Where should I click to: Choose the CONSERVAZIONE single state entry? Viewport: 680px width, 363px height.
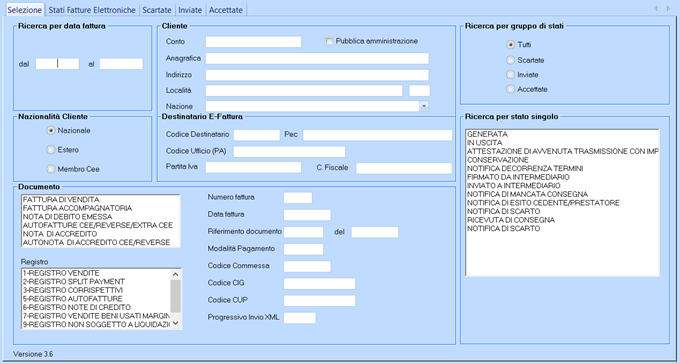point(562,160)
